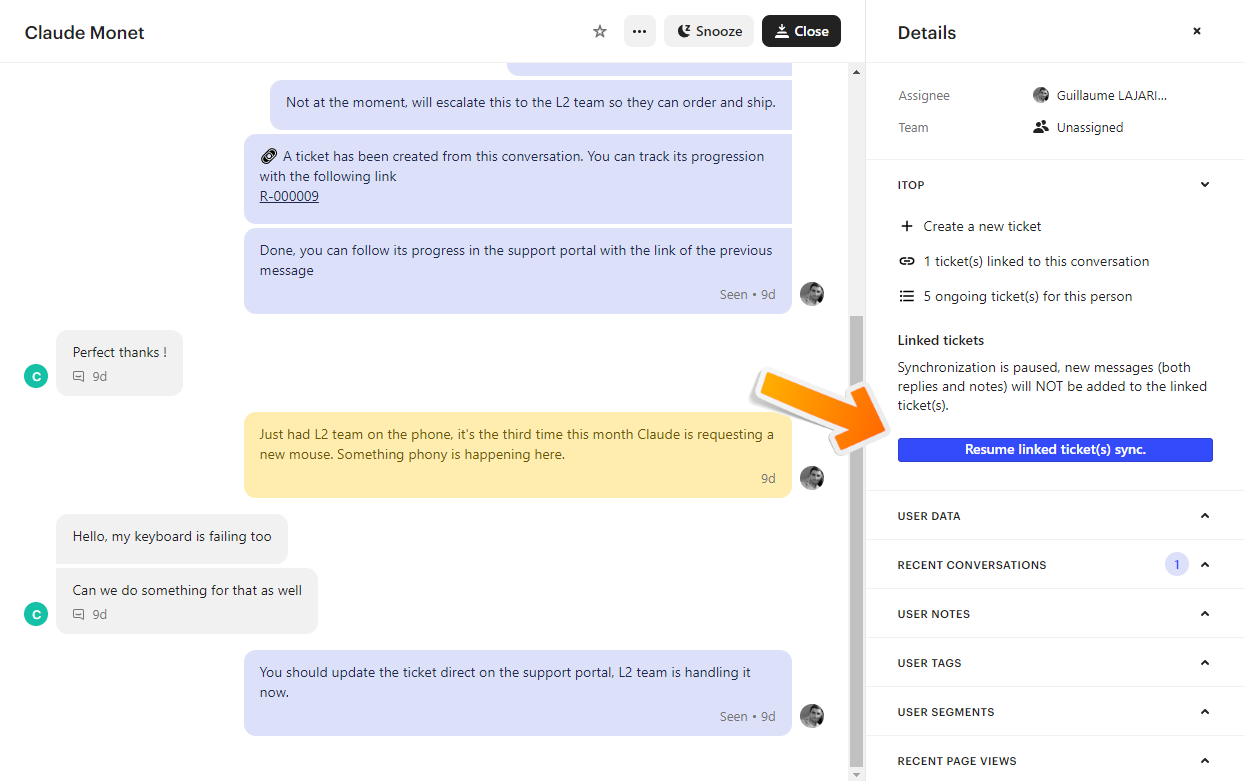Click Claude's green avatar beside Perfect thanks
This screenshot has height=781, width=1245.
tap(36, 376)
